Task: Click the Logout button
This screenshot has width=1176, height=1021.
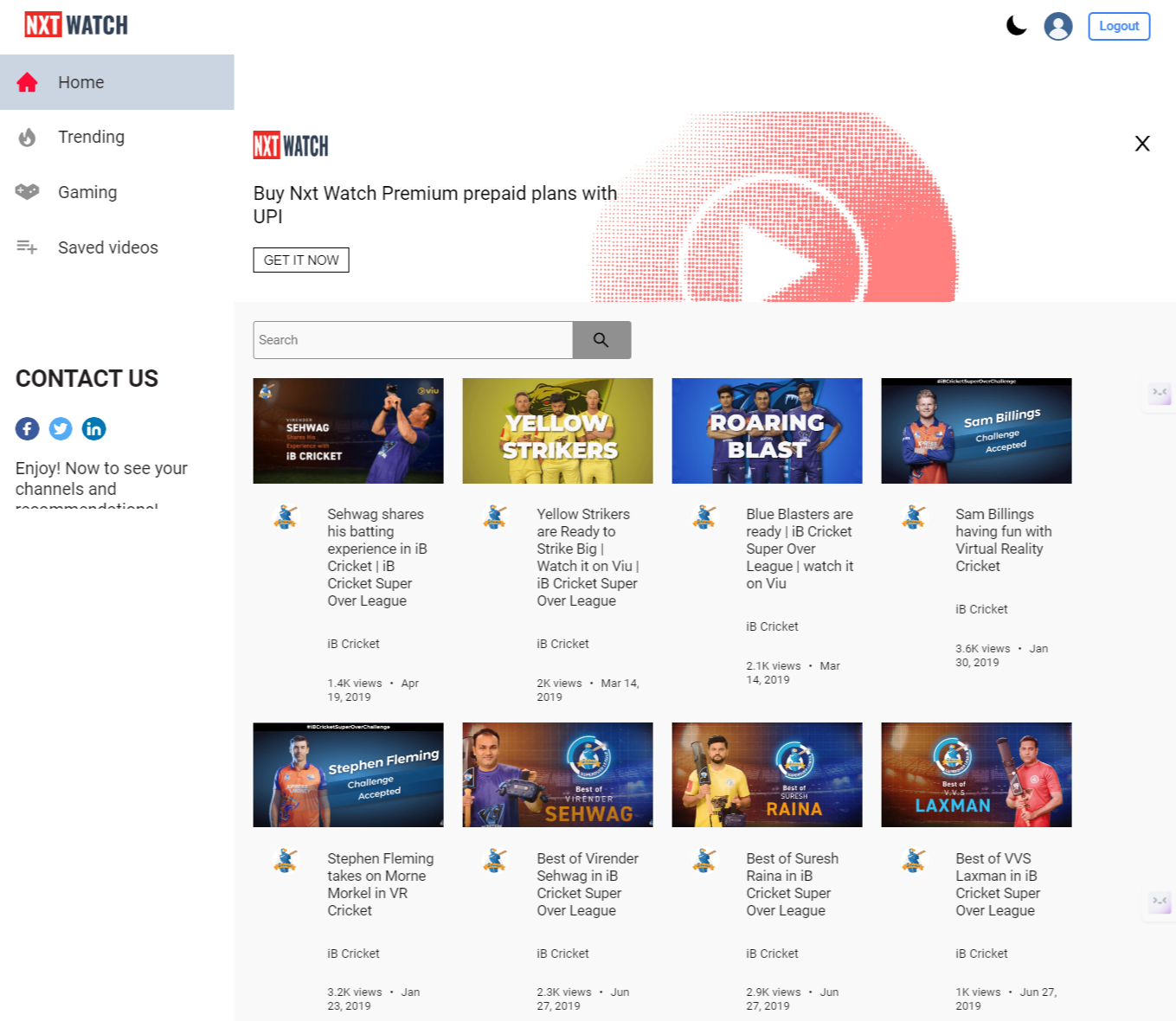Action: point(1119,26)
